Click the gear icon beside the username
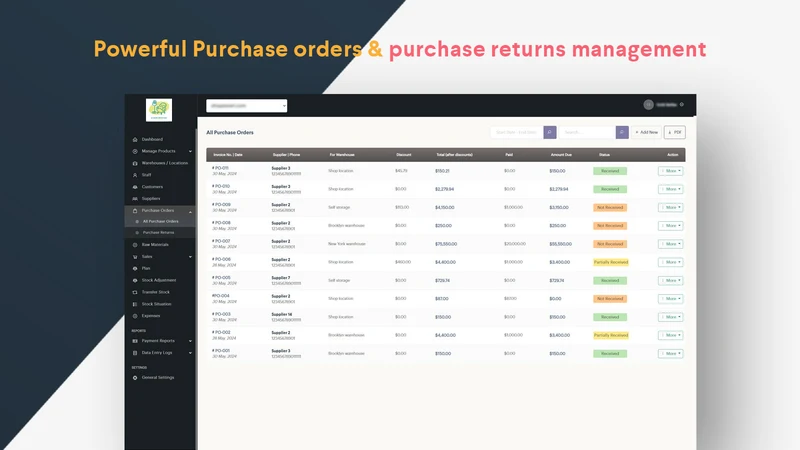 point(682,105)
